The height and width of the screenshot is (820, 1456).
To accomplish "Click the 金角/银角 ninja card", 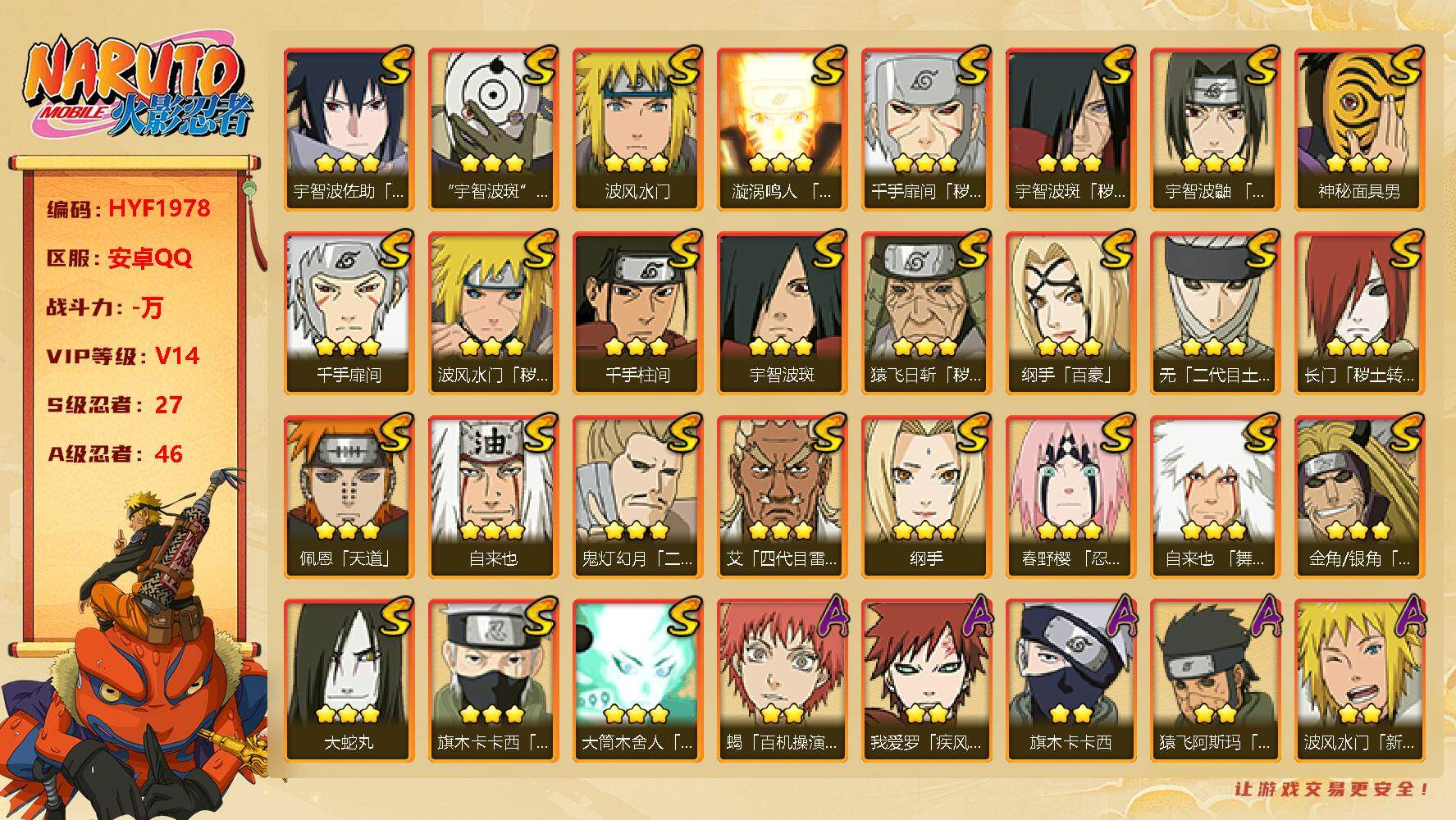I will pos(1359,497).
